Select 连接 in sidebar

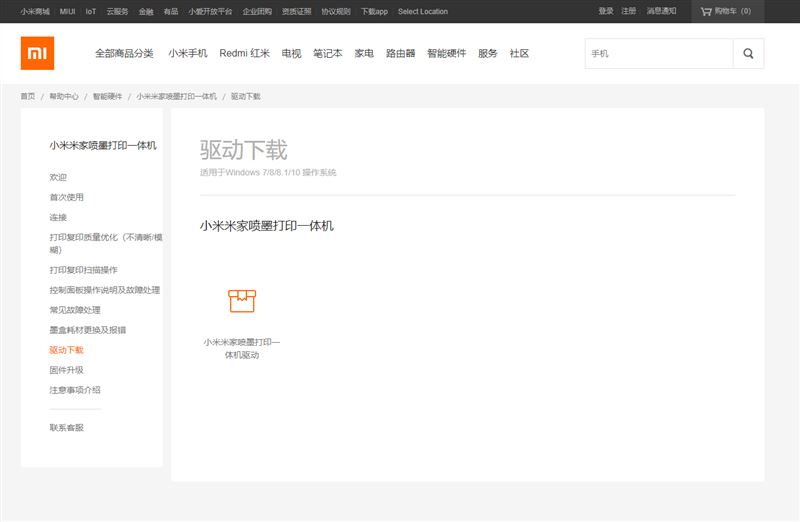(x=58, y=217)
